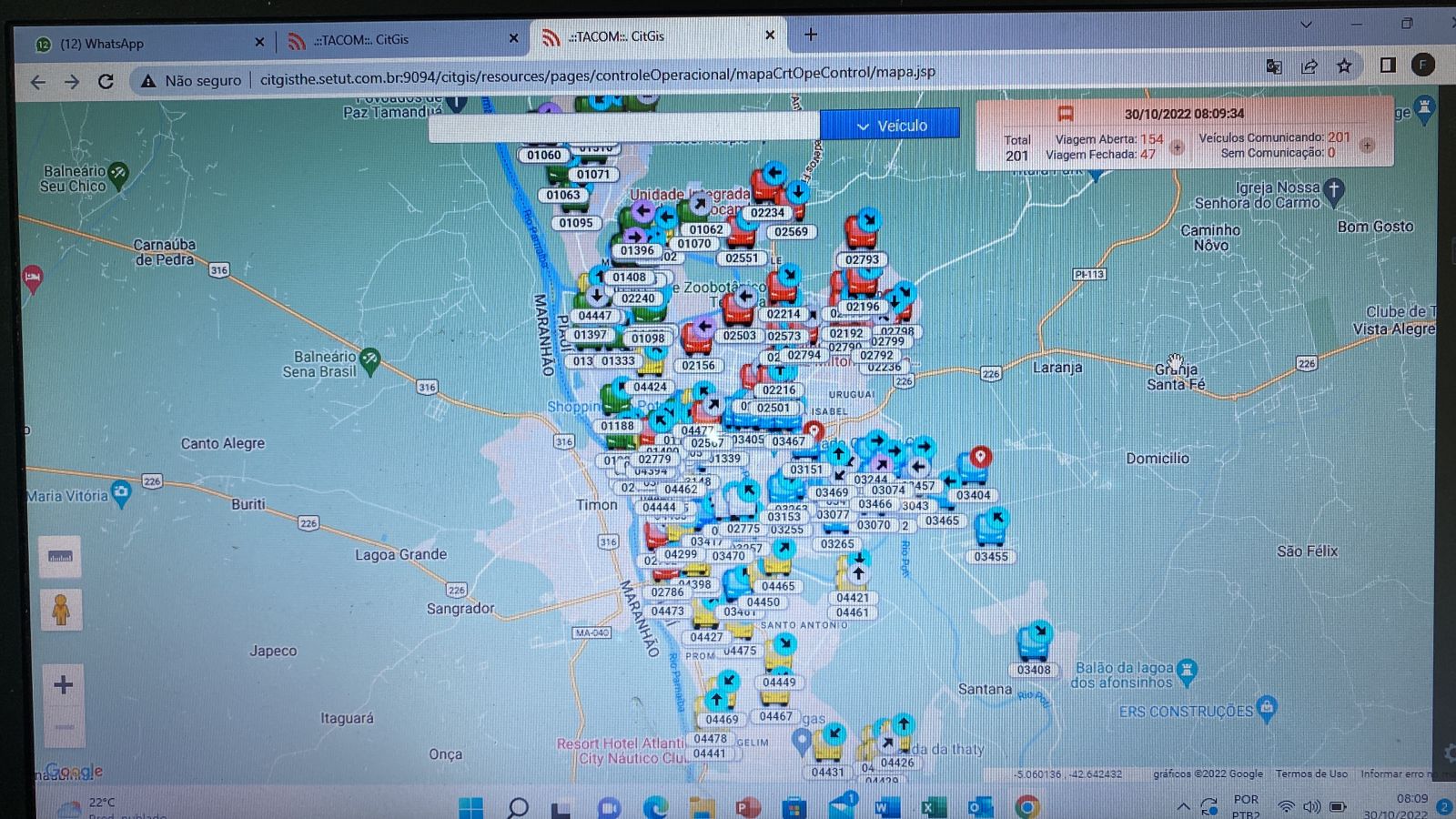Launch PowerPoint from the taskbar
This screenshot has width=1456, height=819.
point(748,807)
